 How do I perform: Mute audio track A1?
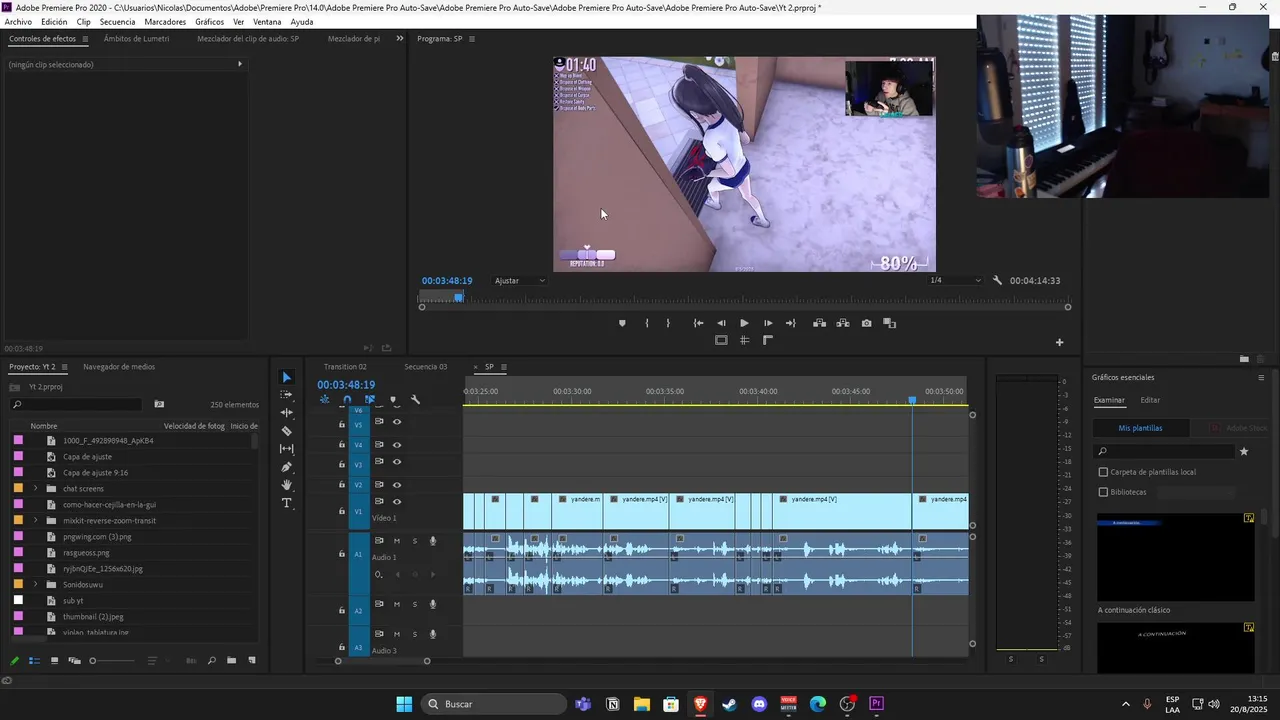pos(397,541)
